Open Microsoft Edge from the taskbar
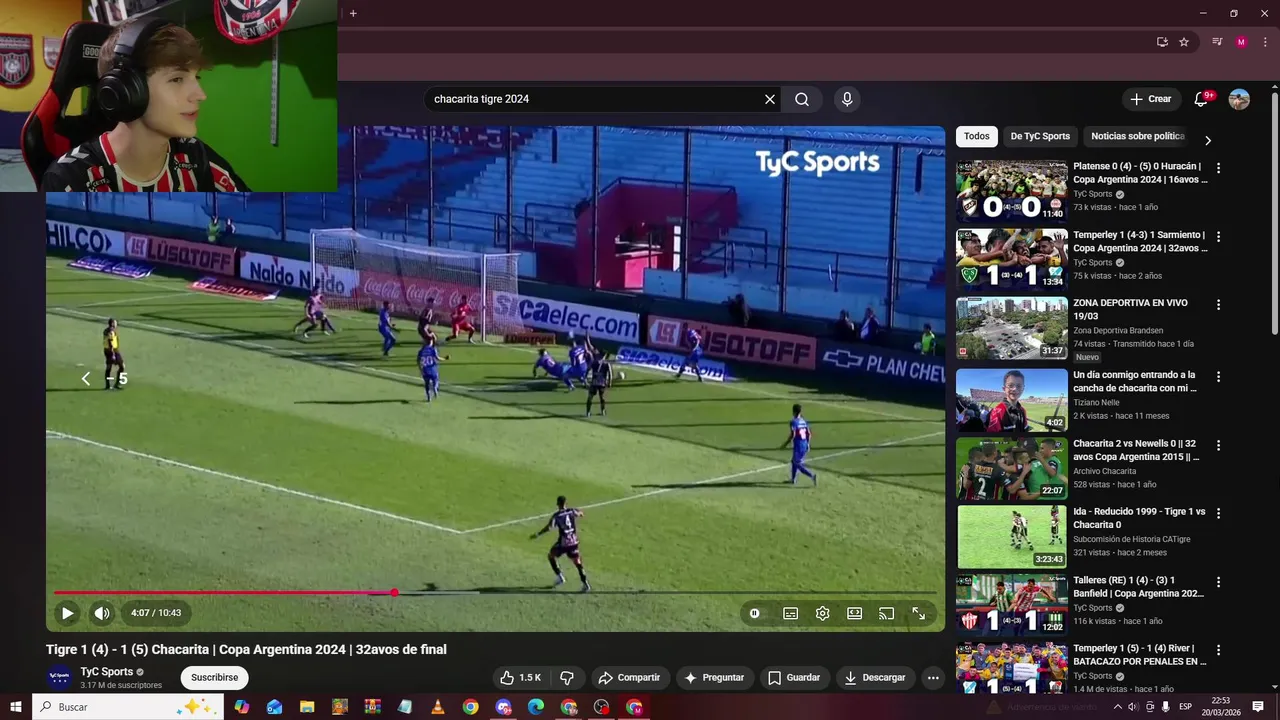Screen dimensions: 1280x720 (x=536, y=707)
